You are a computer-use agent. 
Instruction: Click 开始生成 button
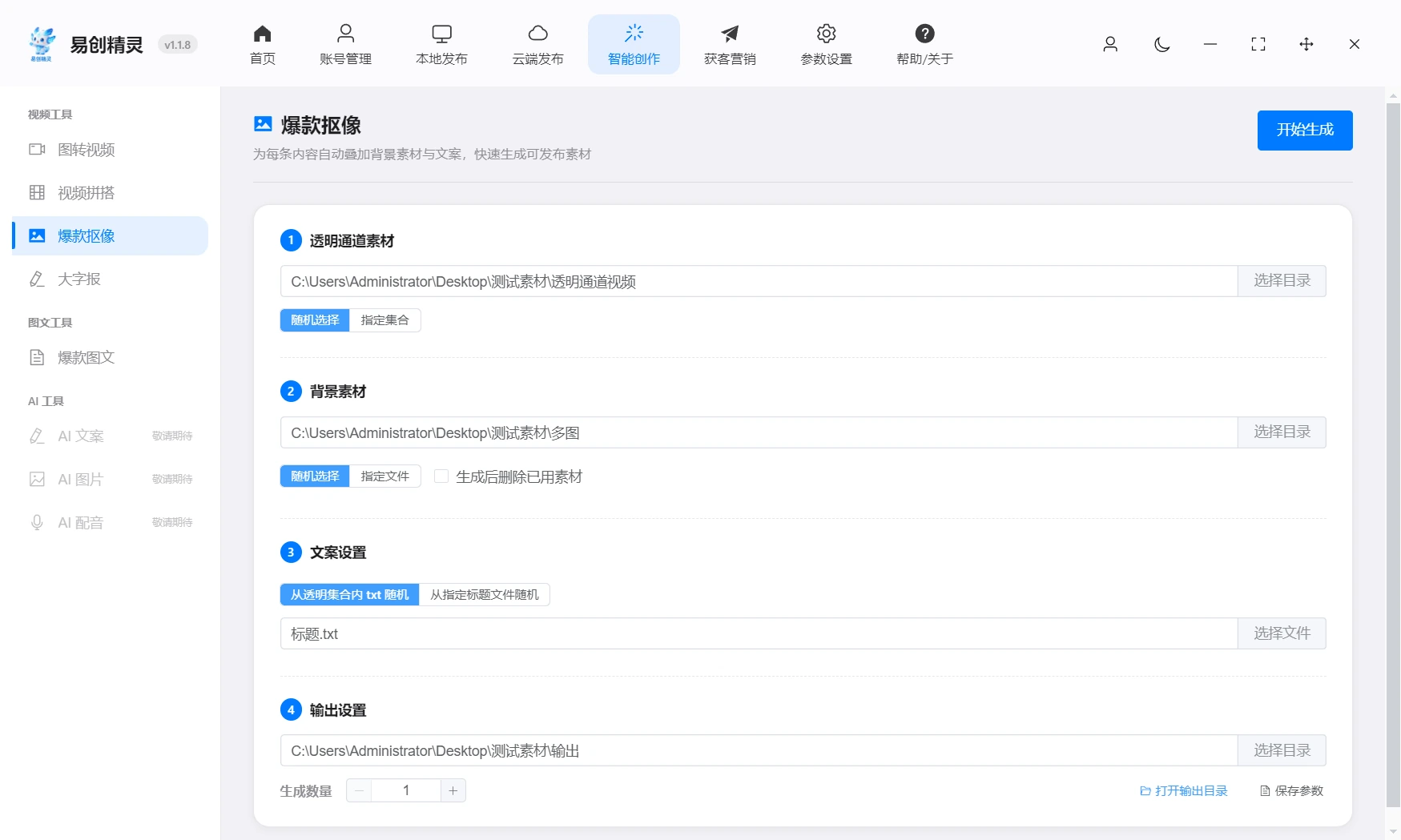point(1305,131)
